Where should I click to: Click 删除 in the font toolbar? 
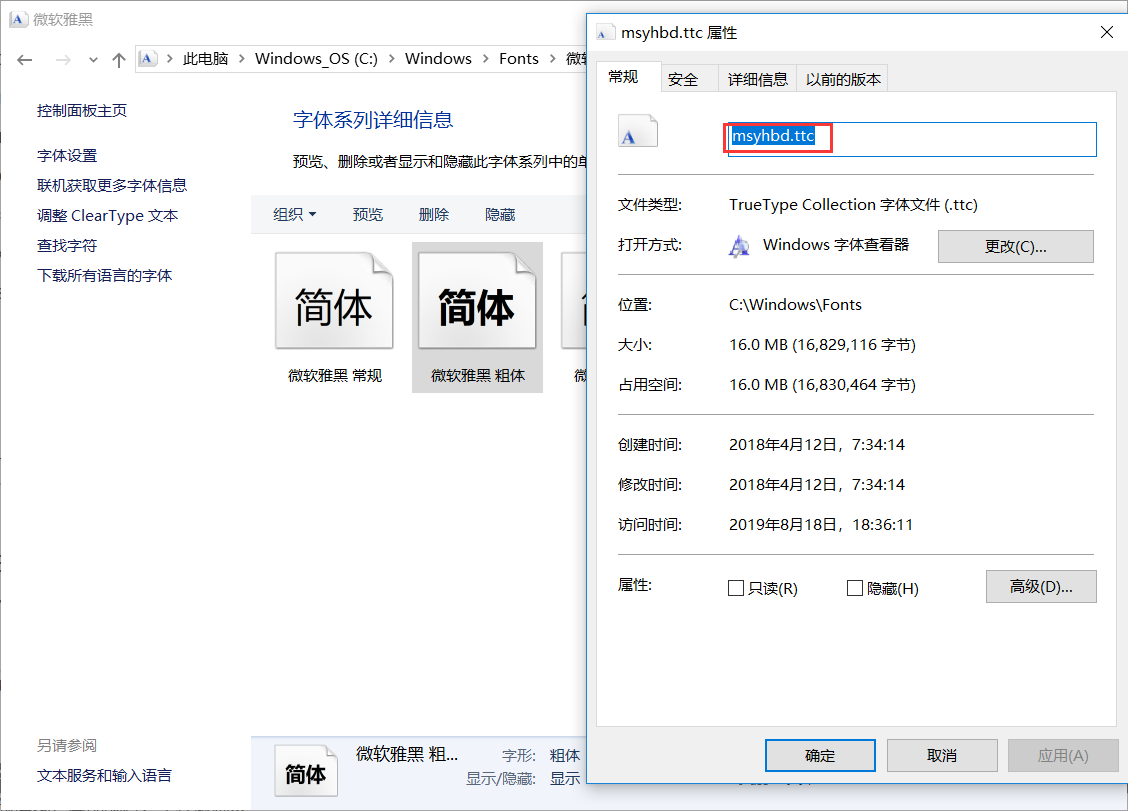(434, 214)
